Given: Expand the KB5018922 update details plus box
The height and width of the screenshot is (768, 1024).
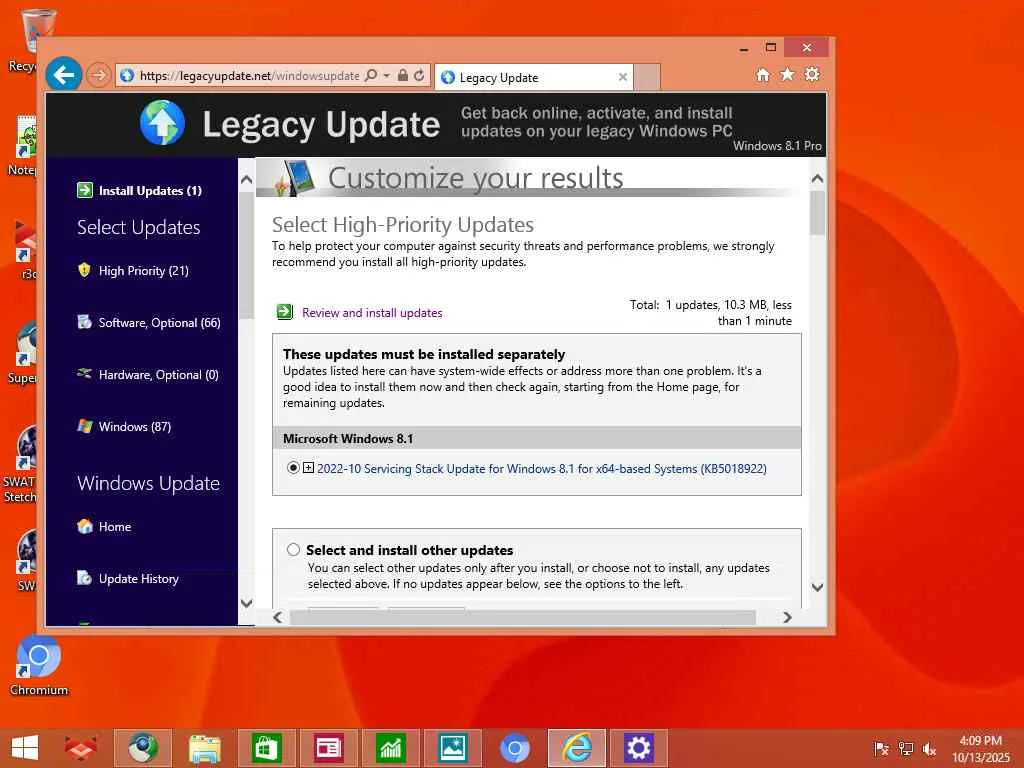Looking at the screenshot, I should click(x=308, y=468).
